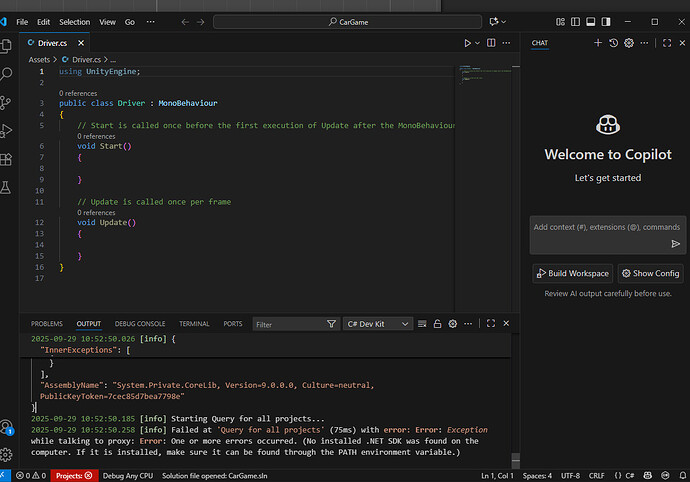This screenshot has width=690, height=482.
Task: Open the Extensions view
Action: (7, 159)
